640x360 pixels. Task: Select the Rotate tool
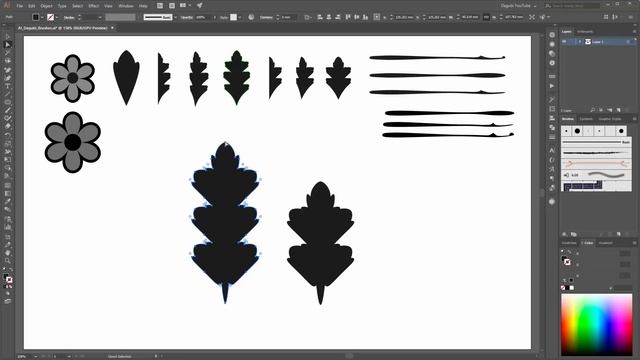pyautogui.click(x=8, y=135)
